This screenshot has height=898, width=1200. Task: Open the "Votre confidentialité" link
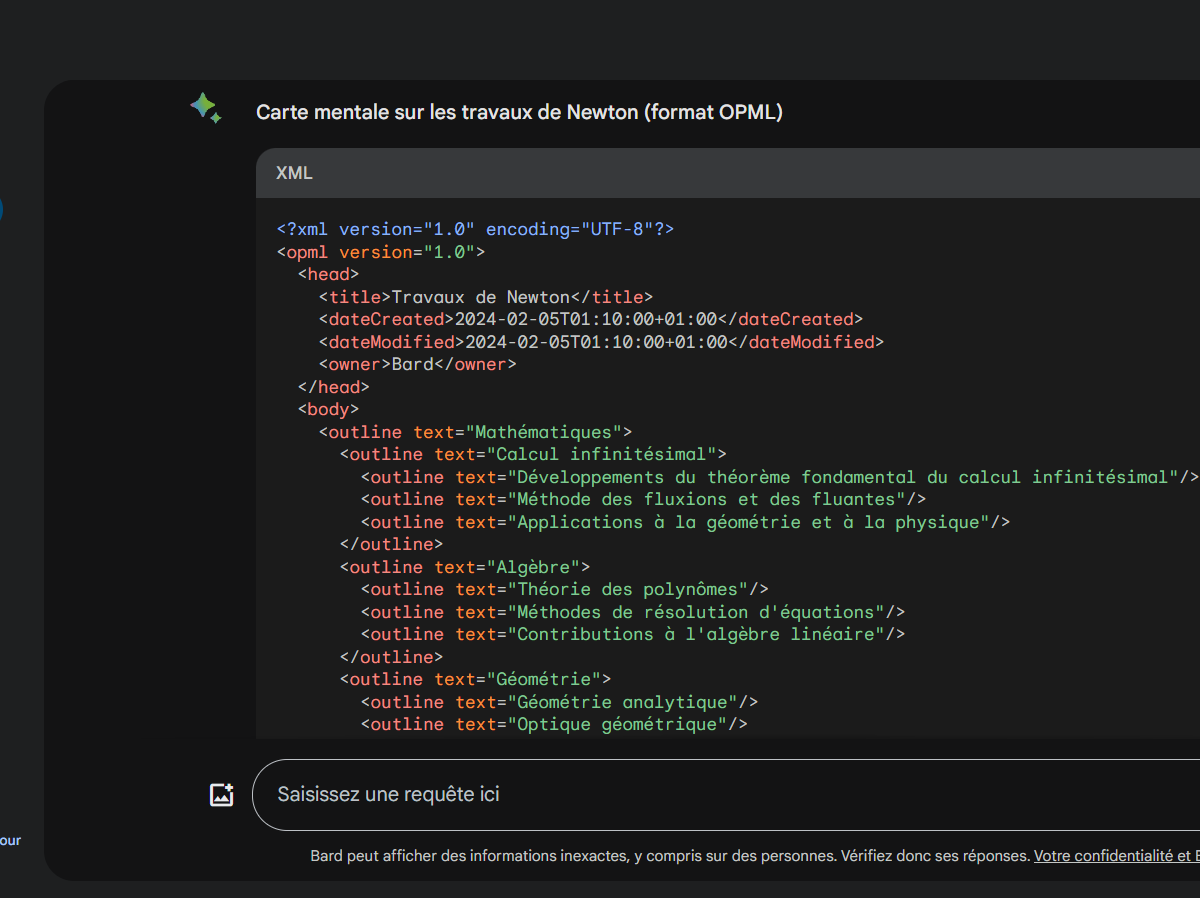click(x=1104, y=856)
